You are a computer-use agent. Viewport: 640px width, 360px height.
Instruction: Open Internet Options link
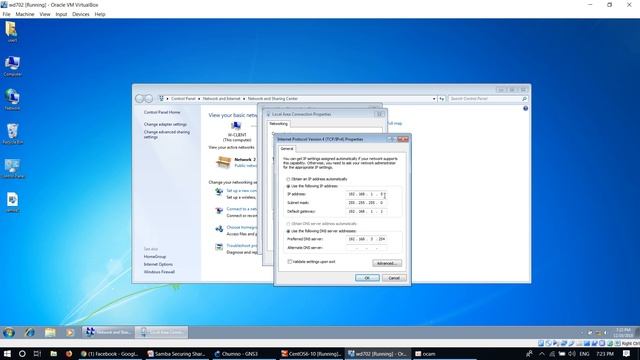(158, 264)
